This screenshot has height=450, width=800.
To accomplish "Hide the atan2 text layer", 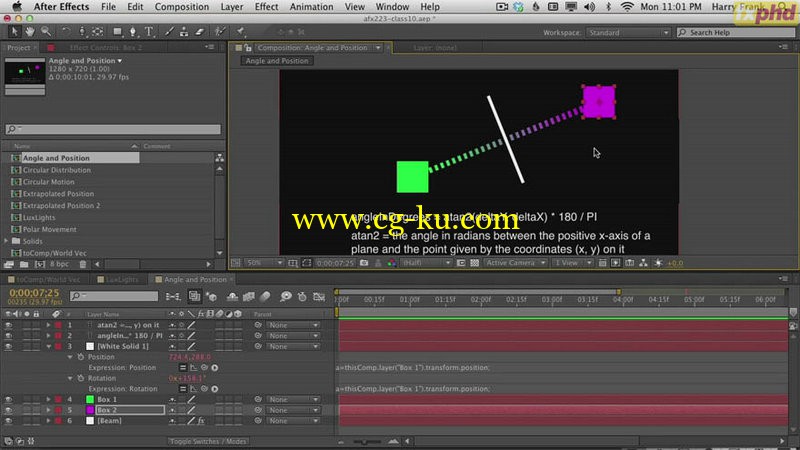I will 8,325.
